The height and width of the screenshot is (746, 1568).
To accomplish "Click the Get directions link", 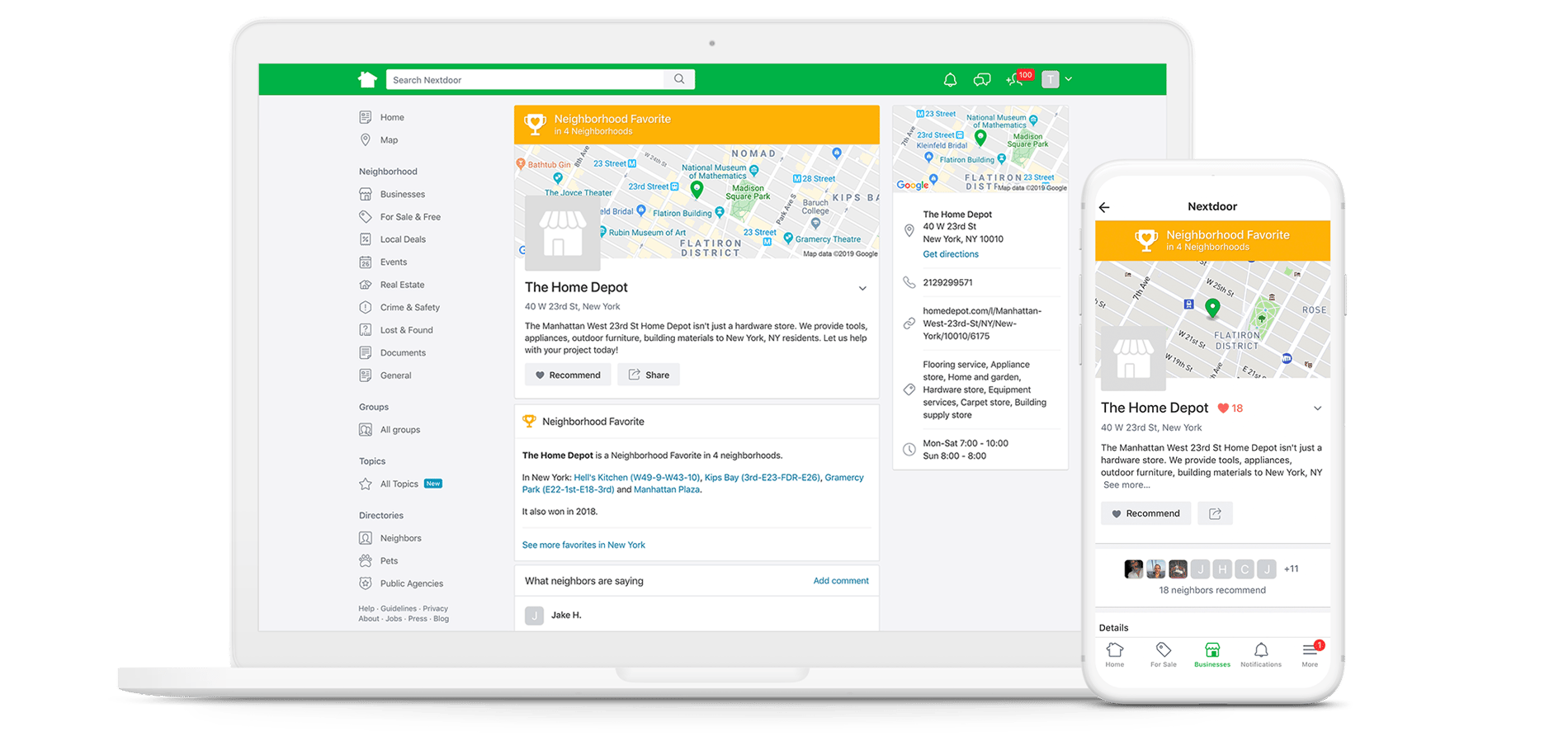I will point(951,254).
